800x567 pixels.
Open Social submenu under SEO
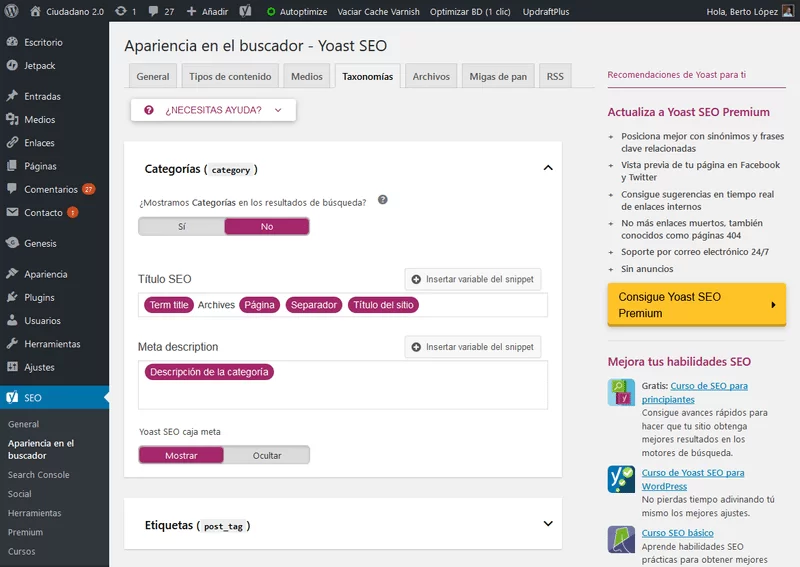(19, 494)
